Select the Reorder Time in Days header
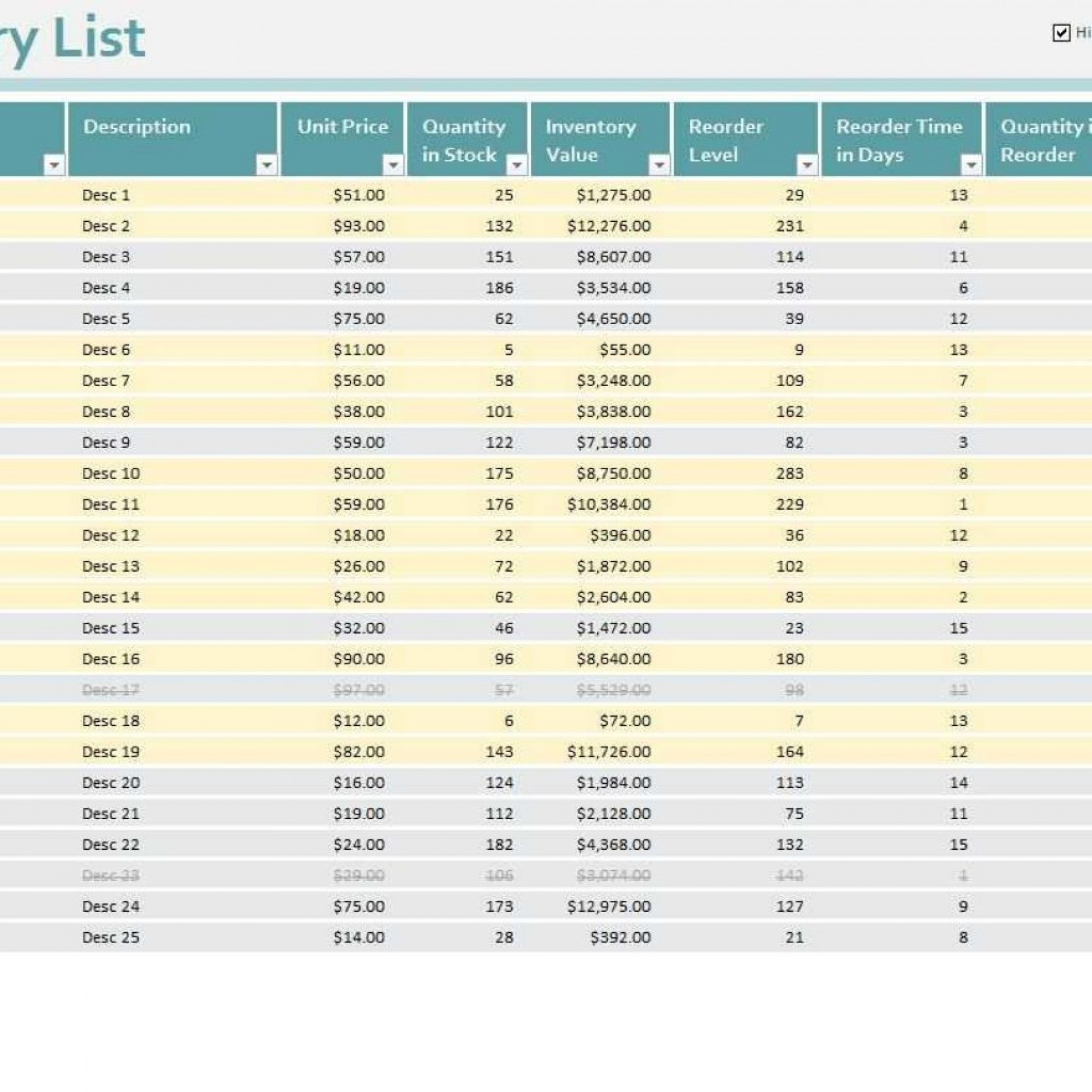 click(x=901, y=139)
